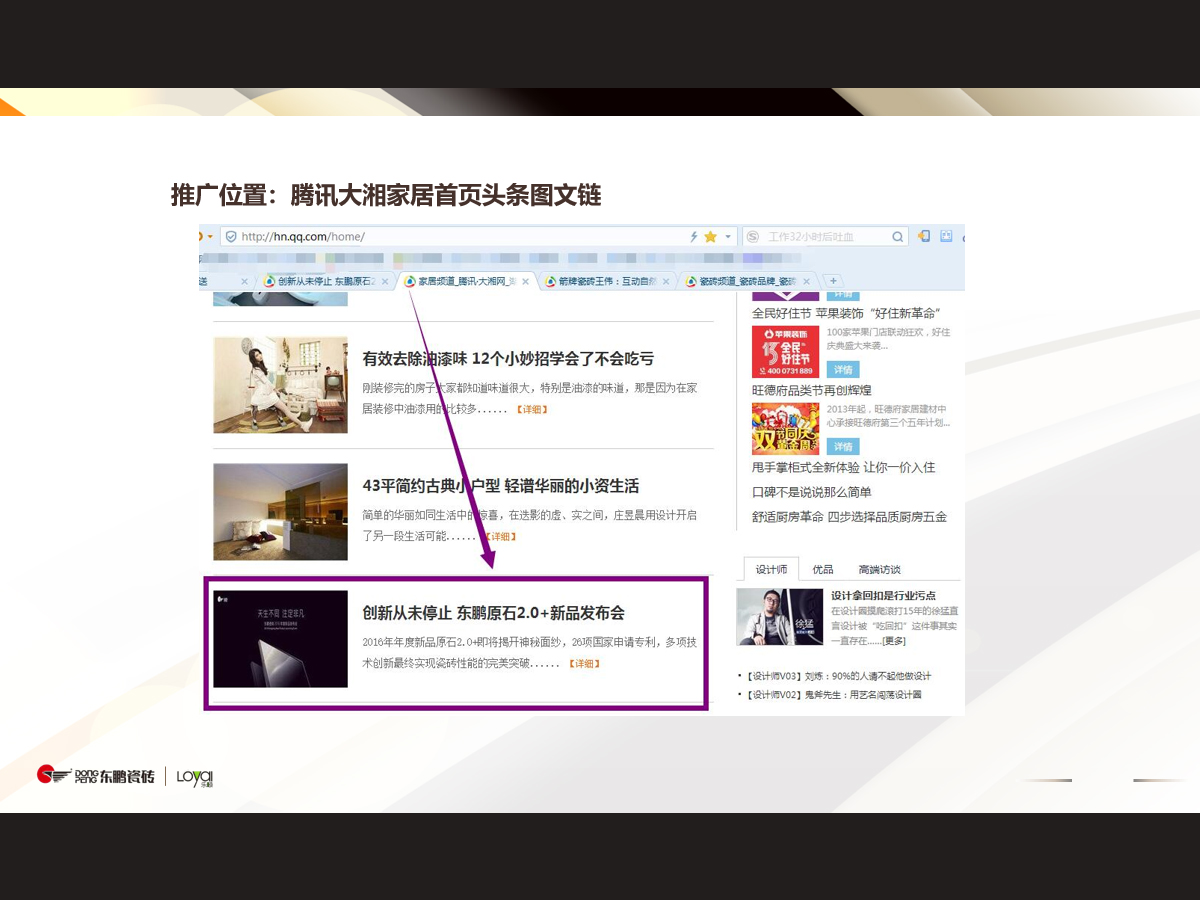Switch to the 箭牌瓷砖王伟 browser tab
This screenshot has height=900, width=1200.
pos(607,282)
